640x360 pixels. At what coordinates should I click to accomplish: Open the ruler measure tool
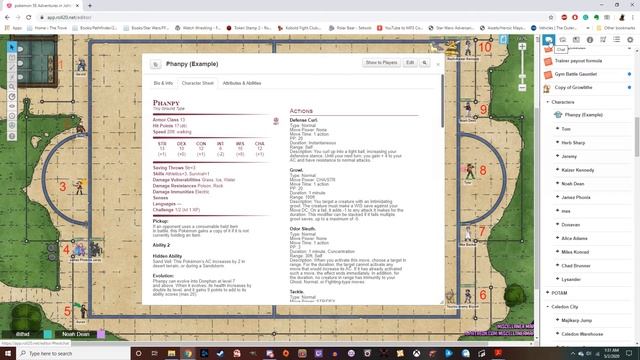coord(12,97)
